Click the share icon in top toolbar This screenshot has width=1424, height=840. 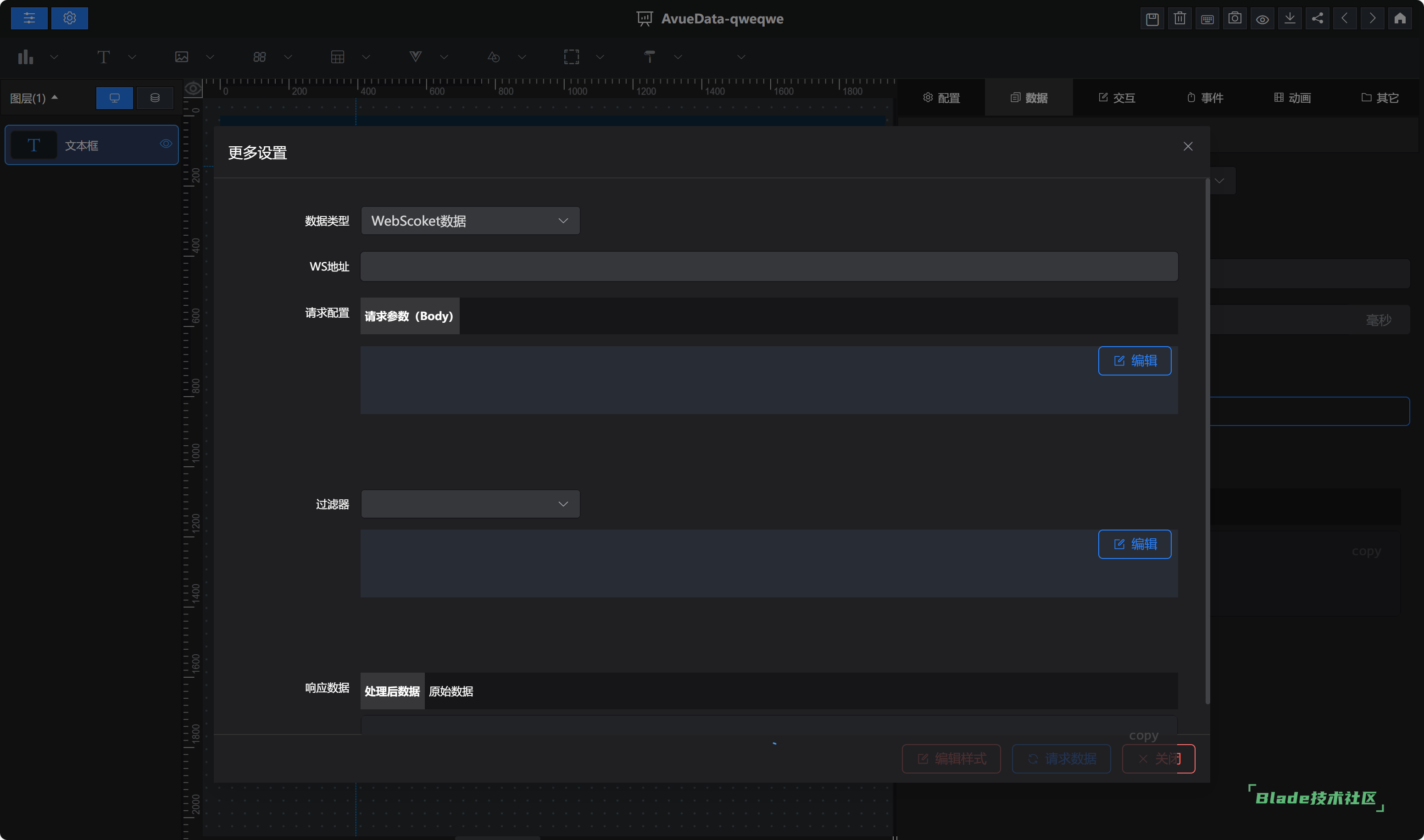point(1318,19)
